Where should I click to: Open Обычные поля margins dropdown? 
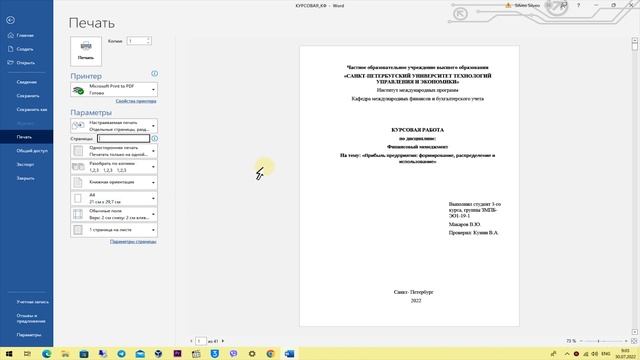point(114,214)
